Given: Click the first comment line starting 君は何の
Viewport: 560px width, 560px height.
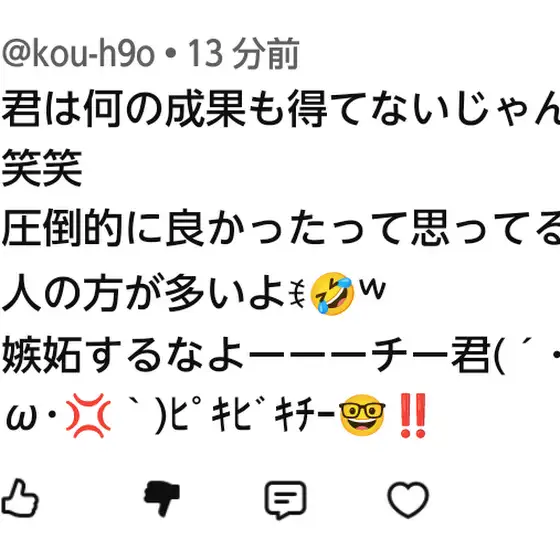Looking at the screenshot, I should 281,108.
